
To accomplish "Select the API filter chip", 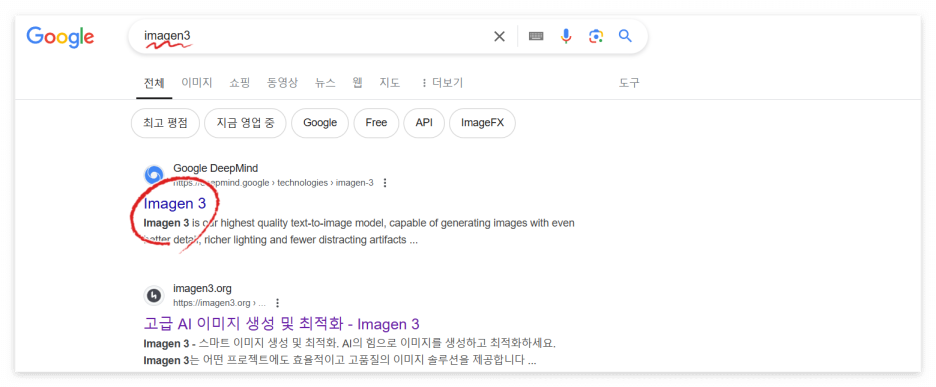I will pyautogui.click(x=424, y=123).
